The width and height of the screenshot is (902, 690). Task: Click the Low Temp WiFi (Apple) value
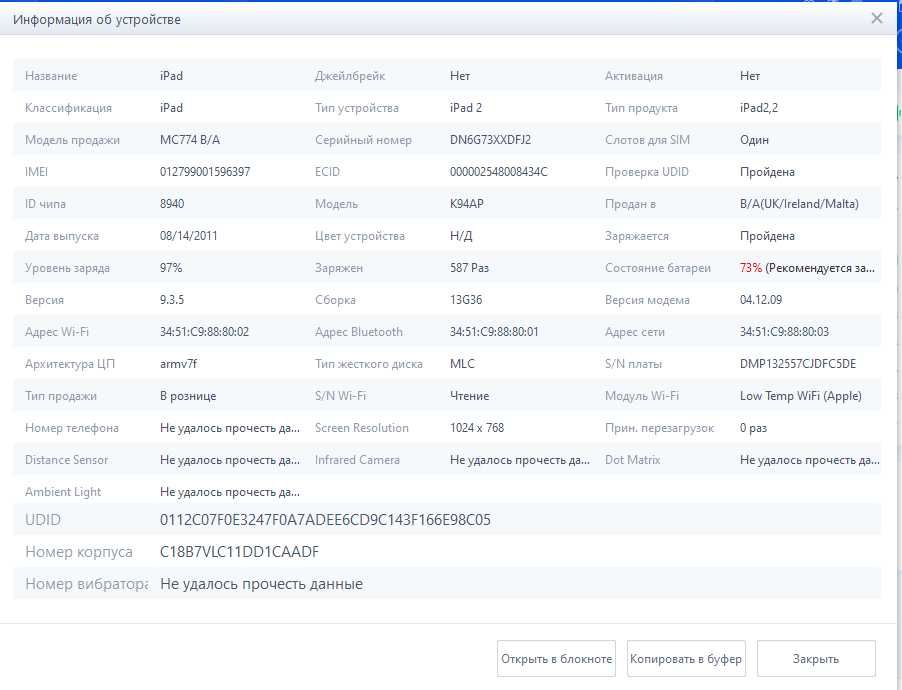(x=801, y=396)
